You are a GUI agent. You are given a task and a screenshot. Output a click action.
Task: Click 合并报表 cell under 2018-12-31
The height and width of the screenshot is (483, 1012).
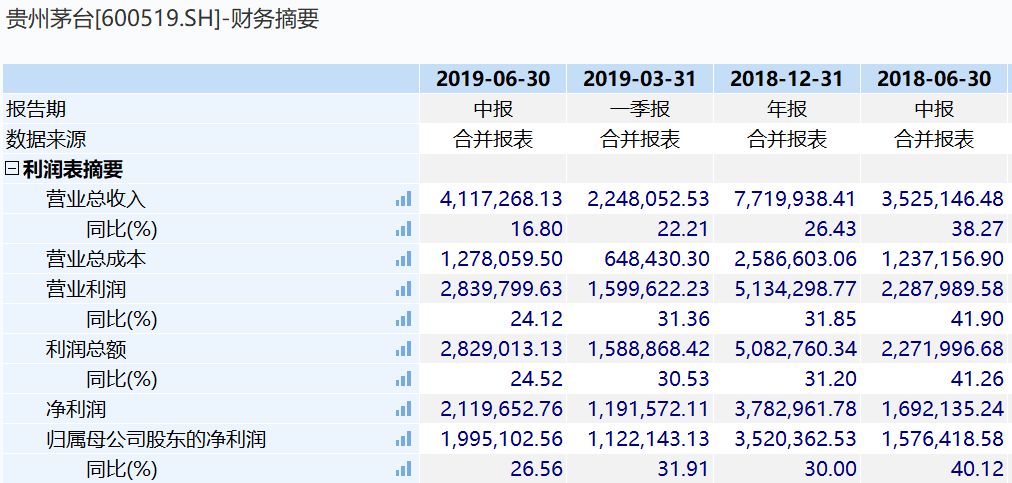[x=787, y=139]
